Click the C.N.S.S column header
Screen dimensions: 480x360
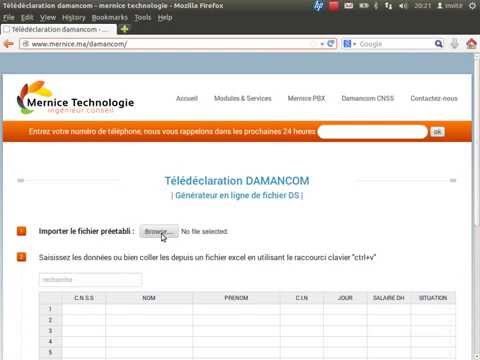click(x=84, y=298)
